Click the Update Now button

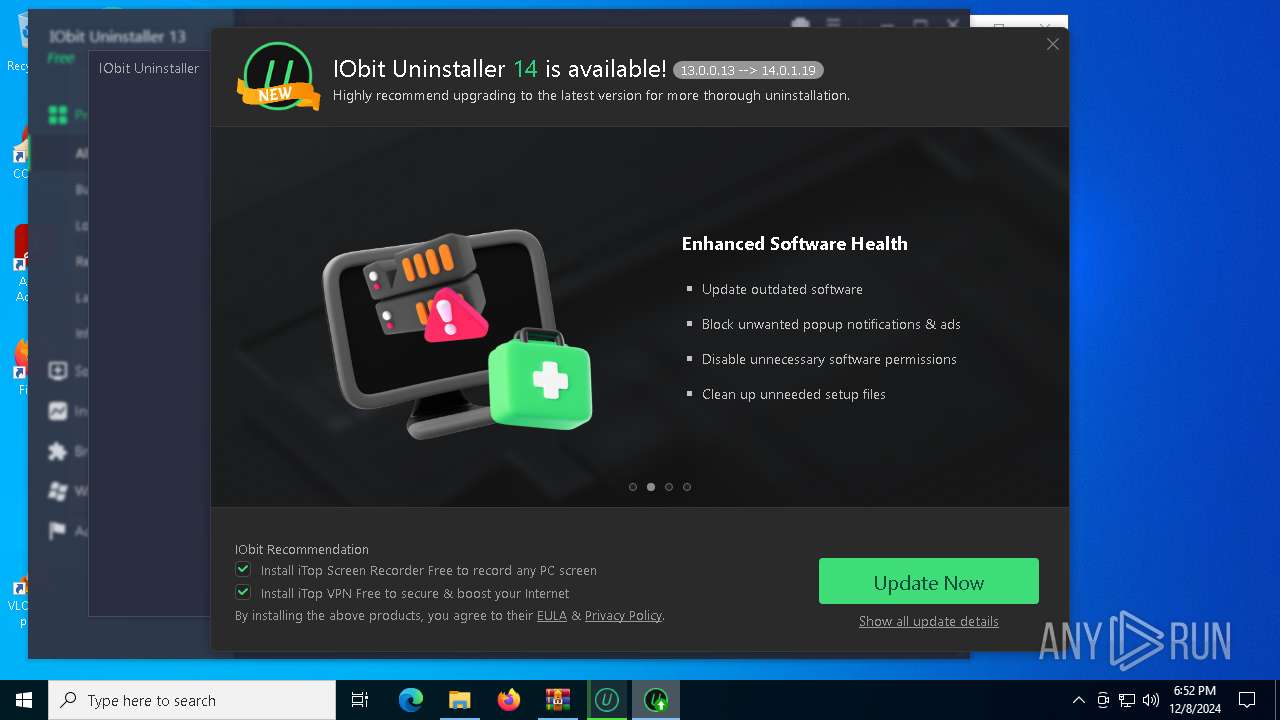(928, 581)
